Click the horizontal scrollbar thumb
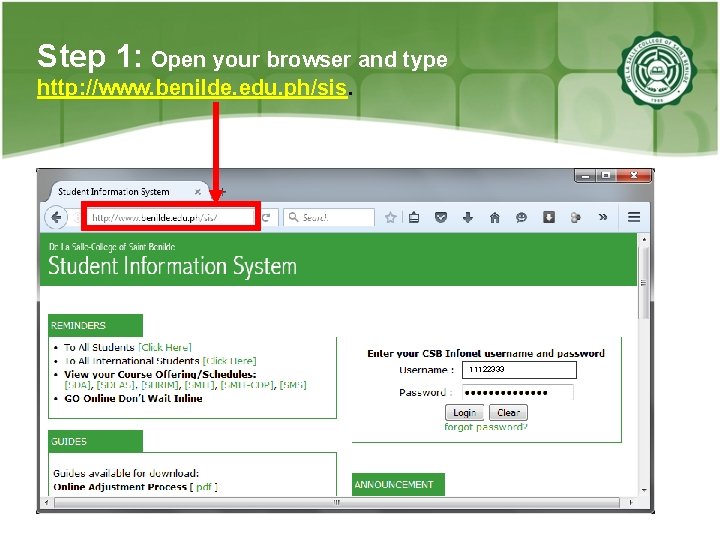 tap(337, 502)
